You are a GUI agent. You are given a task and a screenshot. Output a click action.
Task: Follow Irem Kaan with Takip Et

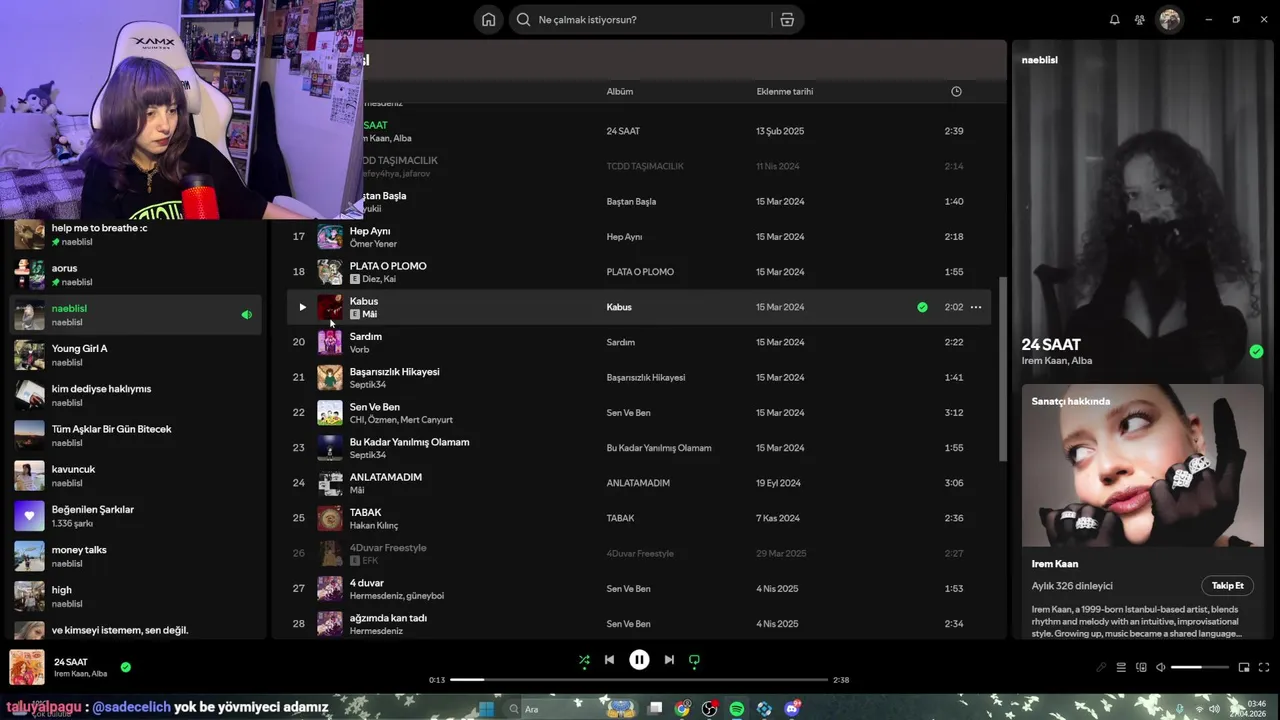tap(1227, 586)
